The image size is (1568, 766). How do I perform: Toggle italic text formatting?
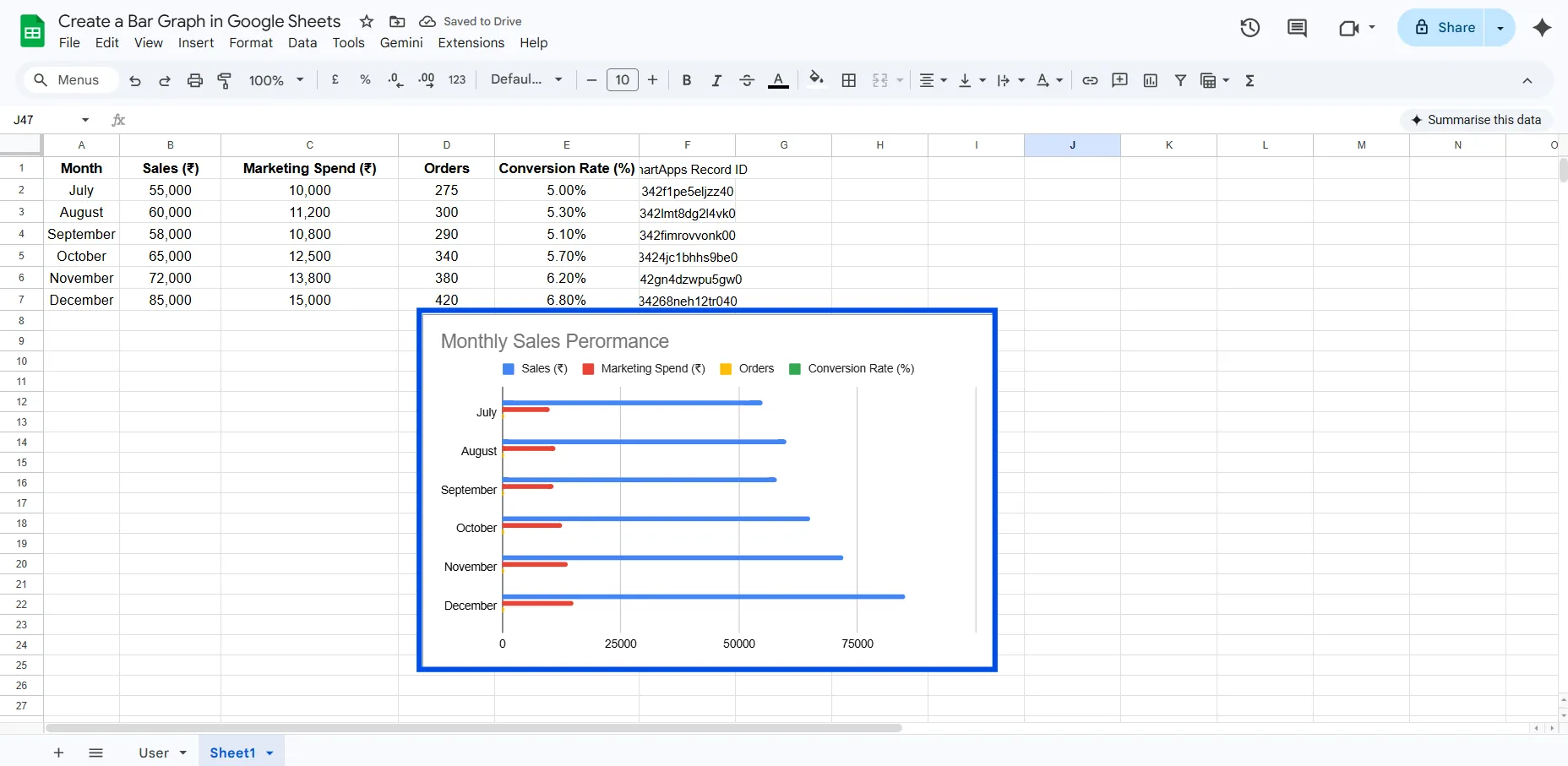(716, 80)
